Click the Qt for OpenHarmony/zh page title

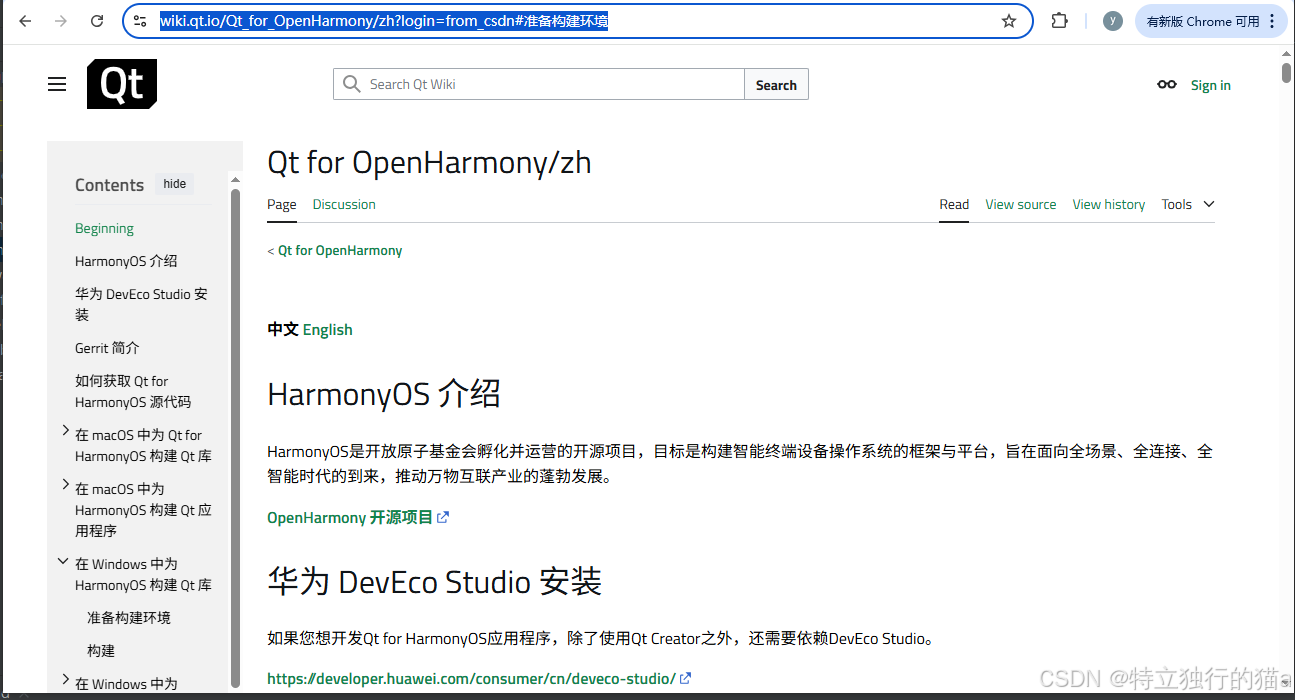pyautogui.click(x=429, y=162)
